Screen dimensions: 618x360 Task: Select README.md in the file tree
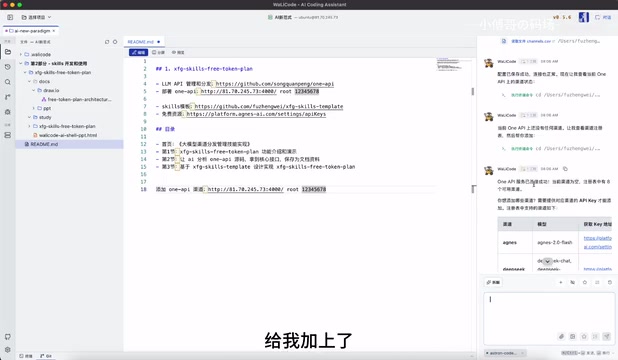[69, 144]
